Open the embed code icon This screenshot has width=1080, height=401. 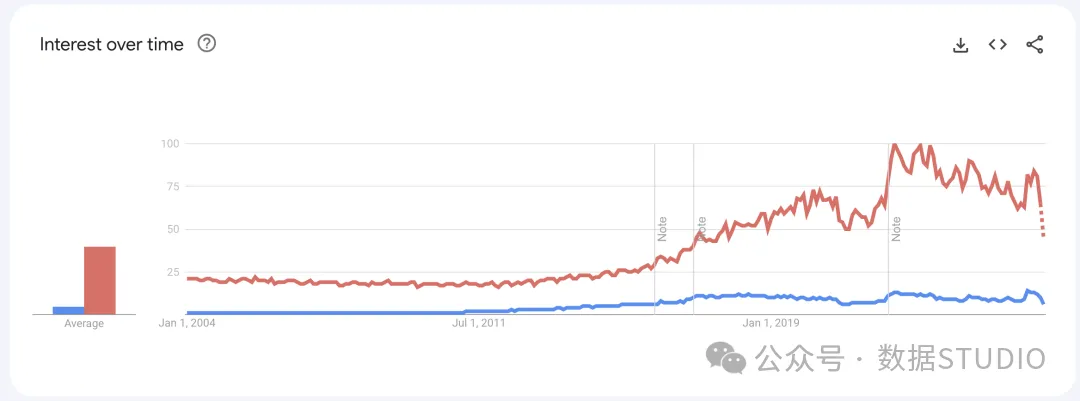(997, 44)
